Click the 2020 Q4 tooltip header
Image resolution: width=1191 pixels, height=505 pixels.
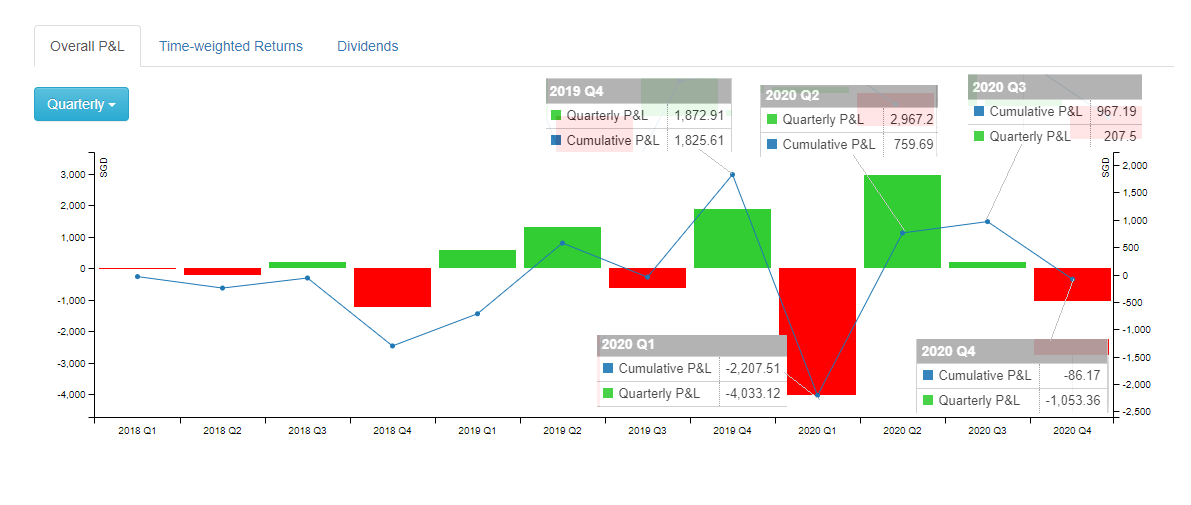pyautogui.click(x=1013, y=352)
